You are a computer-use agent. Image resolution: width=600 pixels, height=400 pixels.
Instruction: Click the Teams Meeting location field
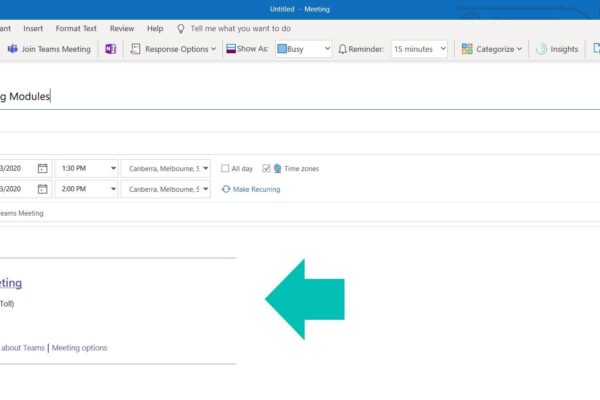pos(300,213)
